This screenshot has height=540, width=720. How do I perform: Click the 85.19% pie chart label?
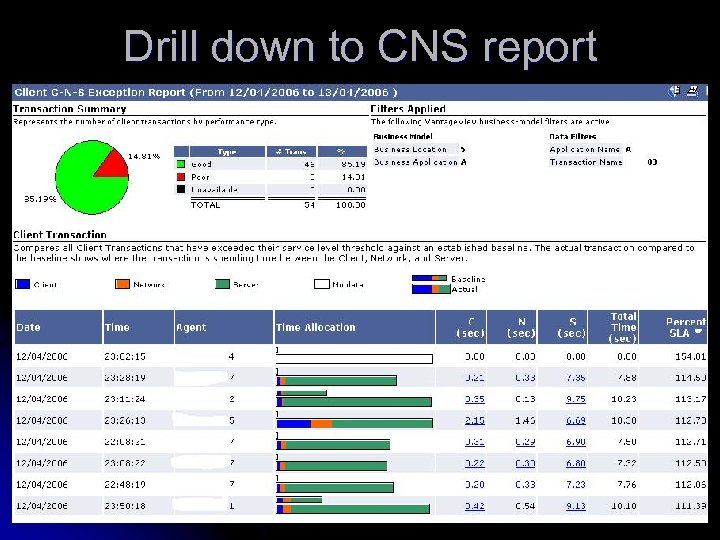pyautogui.click(x=40, y=199)
